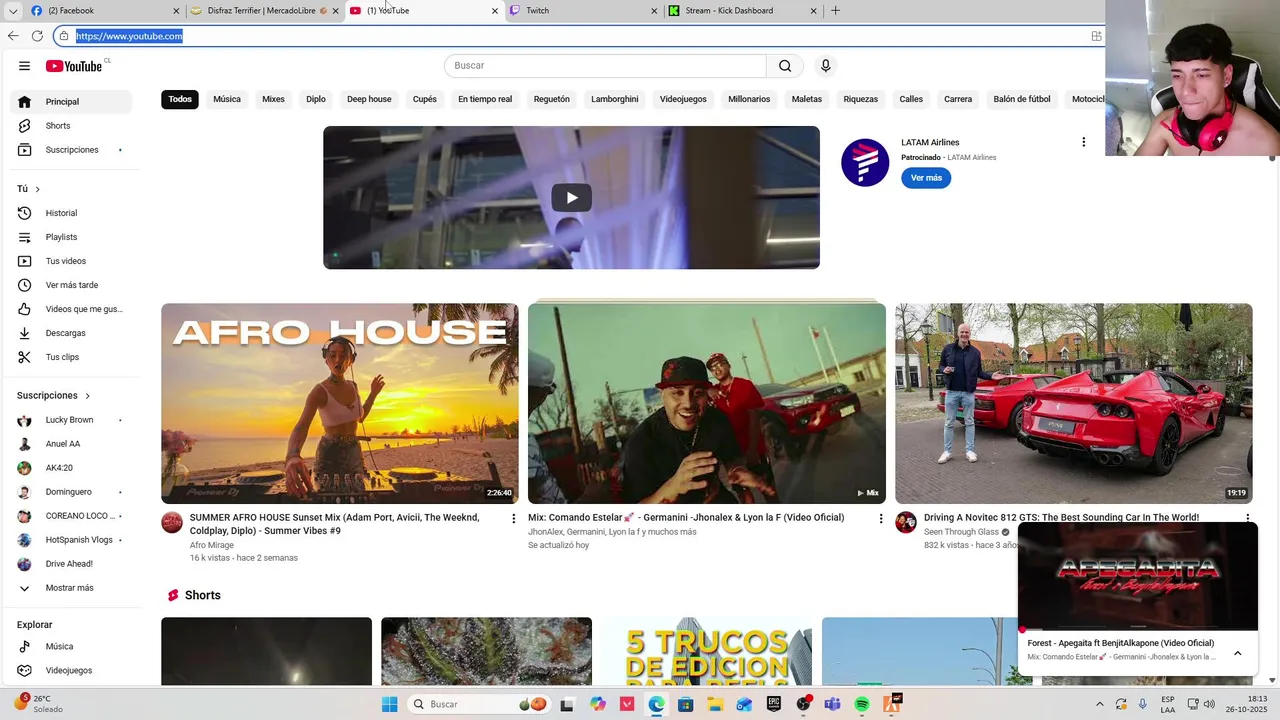Open File Explorer from the taskbar

[x=715, y=704]
